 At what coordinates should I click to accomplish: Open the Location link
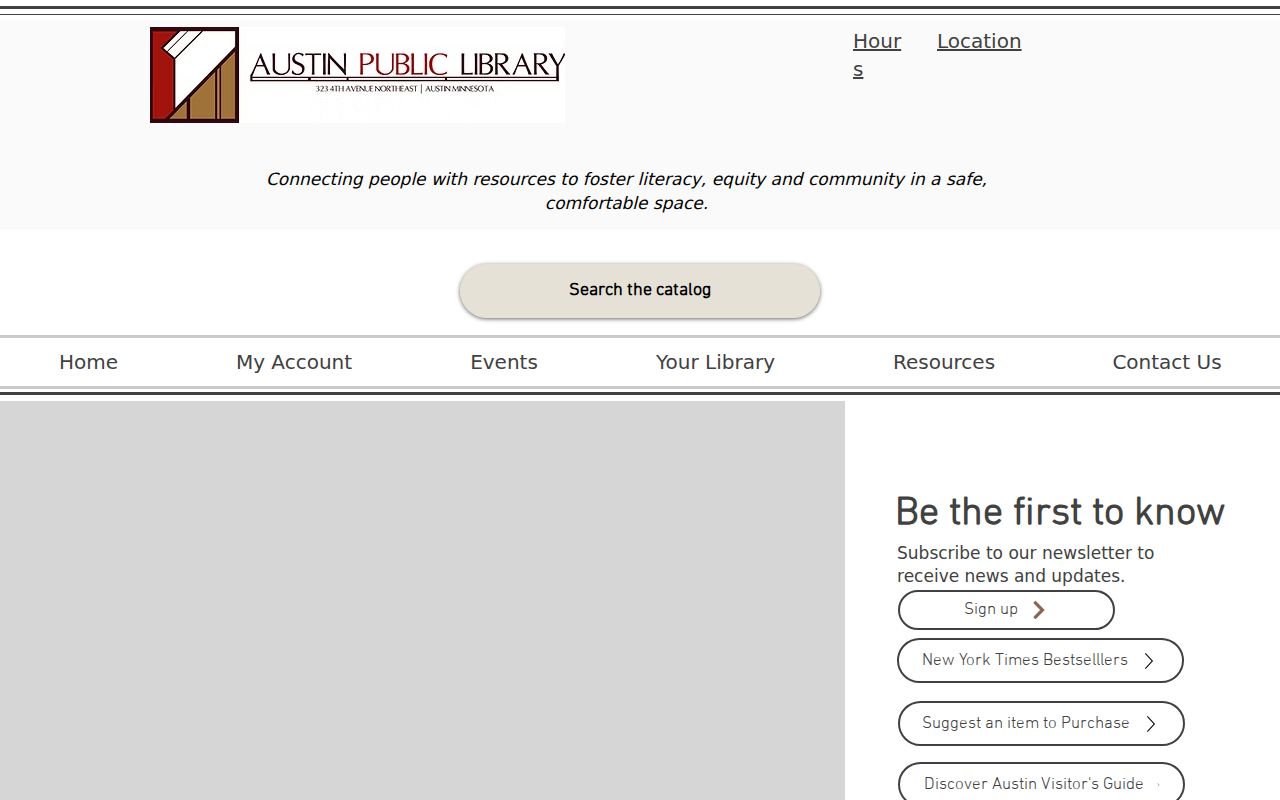[x=979, y=41]
